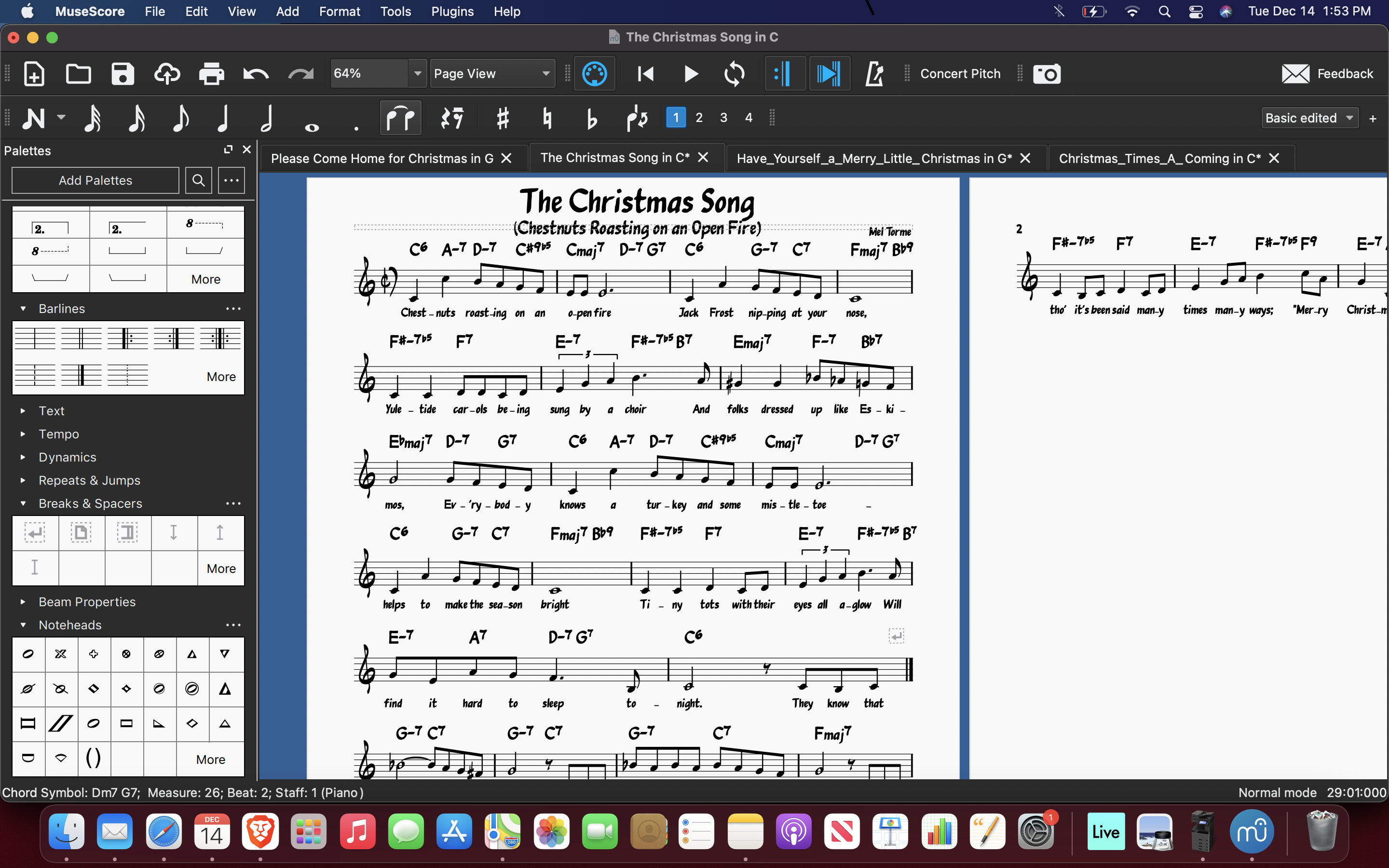
Task: Apply the sharp accidental
Action: 503,119
